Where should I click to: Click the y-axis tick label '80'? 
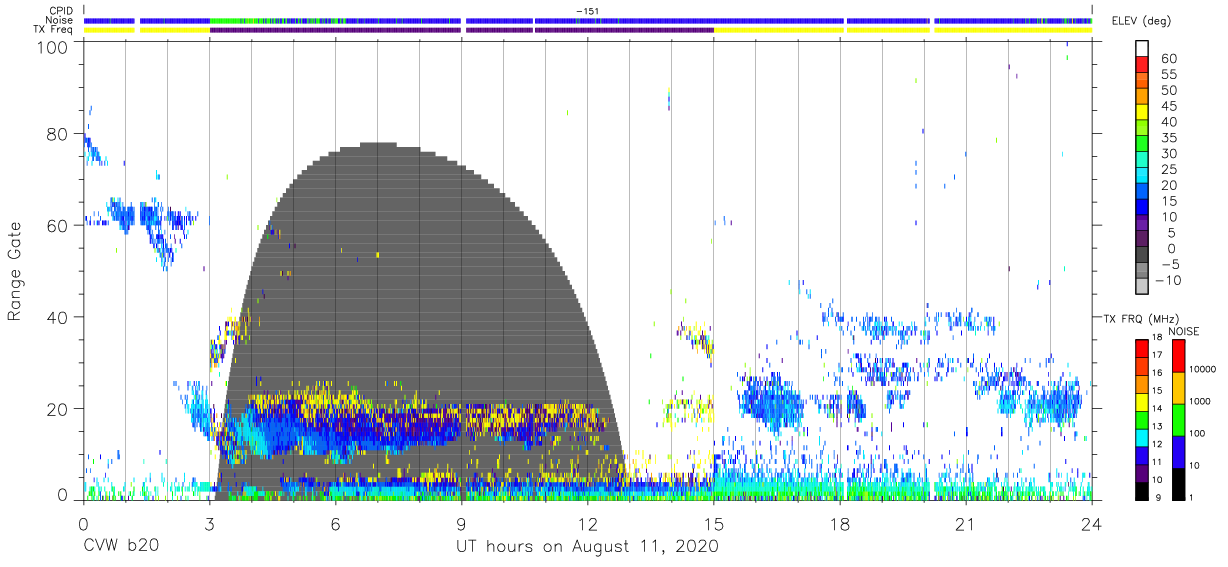pyautogui.click(x=58, y=134)
